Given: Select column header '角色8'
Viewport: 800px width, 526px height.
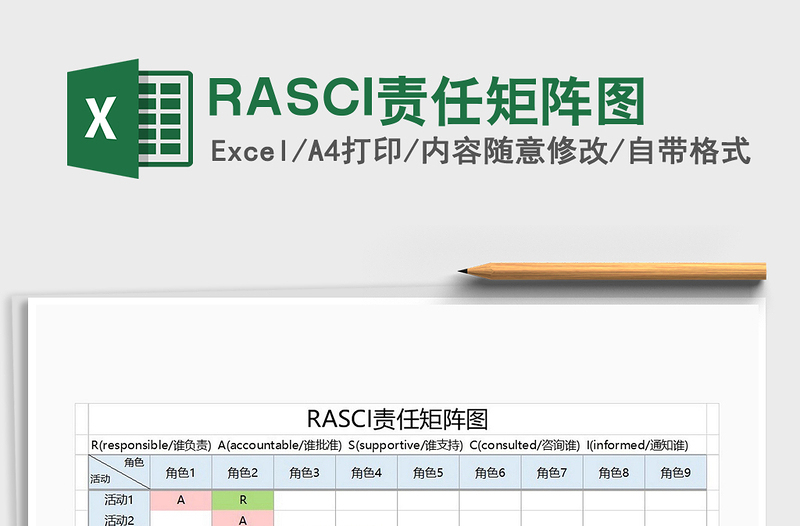Looking at the screenshot, I should (614, 472).
